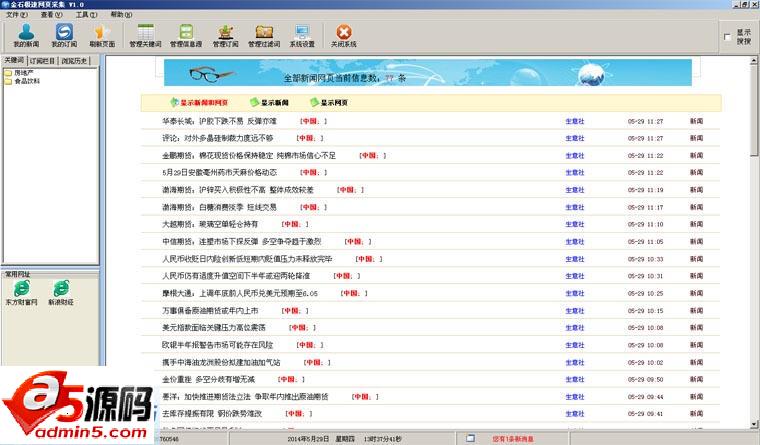This screenshot has width=760, height=445.
Task: Select the 食品饮料 keyword folder
Action: [x=22, y=81]
